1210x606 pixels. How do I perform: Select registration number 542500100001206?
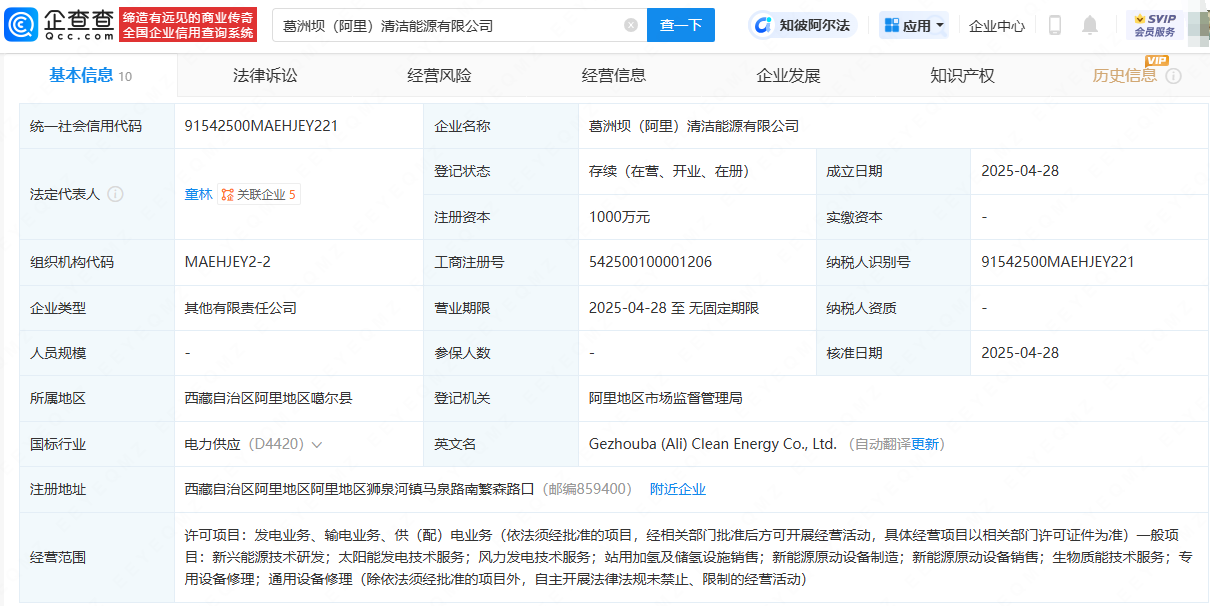pos(651,262)
